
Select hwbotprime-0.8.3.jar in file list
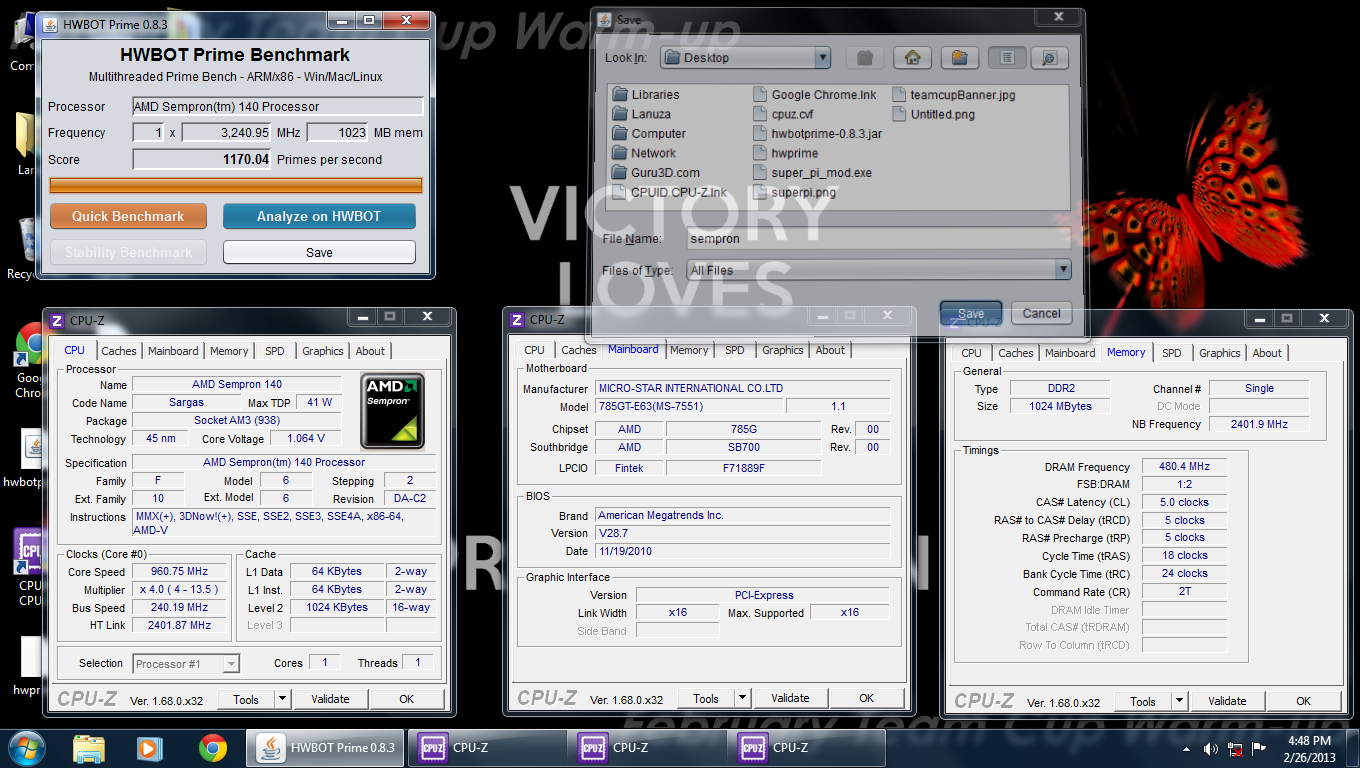(817, 134)
